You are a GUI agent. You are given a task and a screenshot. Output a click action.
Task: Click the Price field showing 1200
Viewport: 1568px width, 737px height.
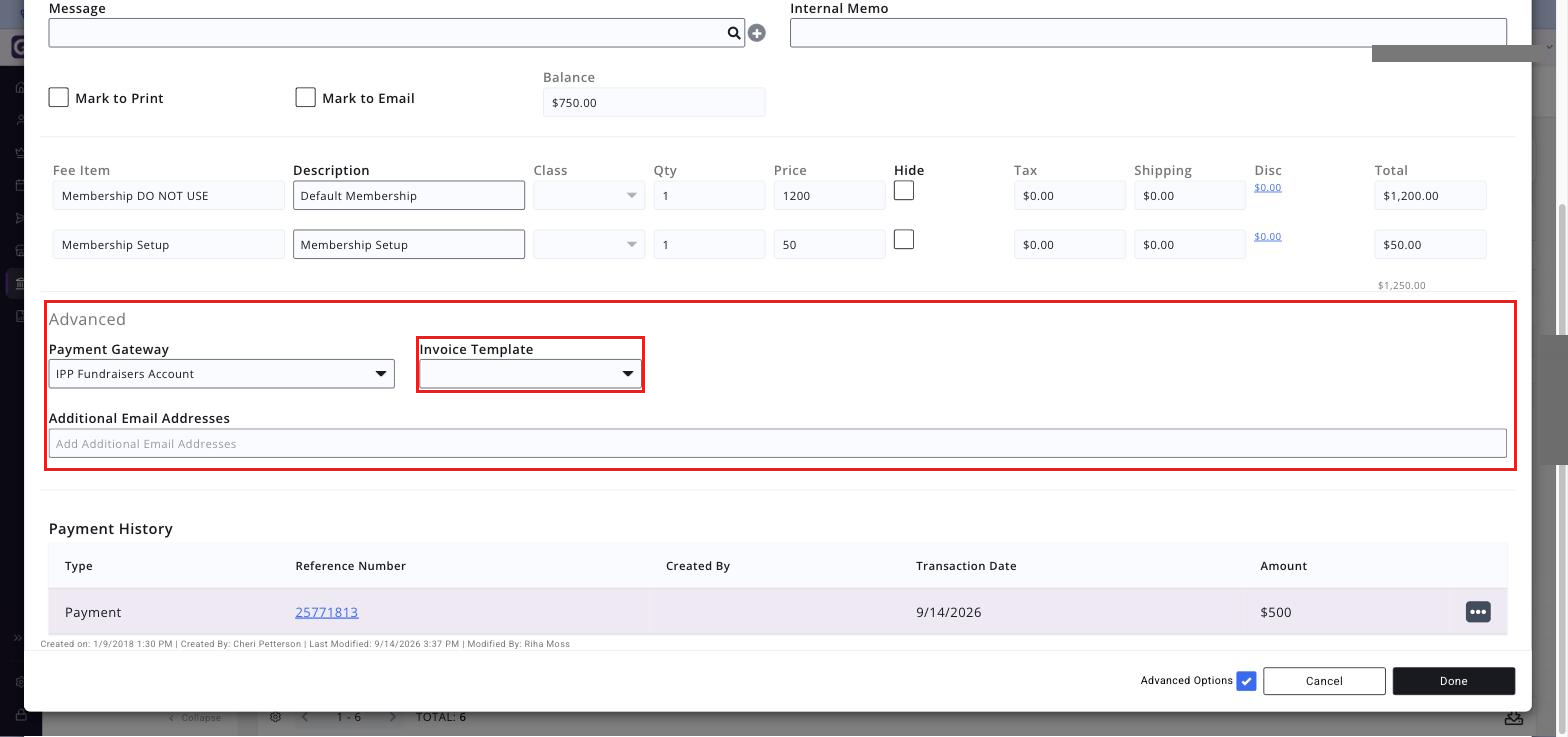coord(829,195)
